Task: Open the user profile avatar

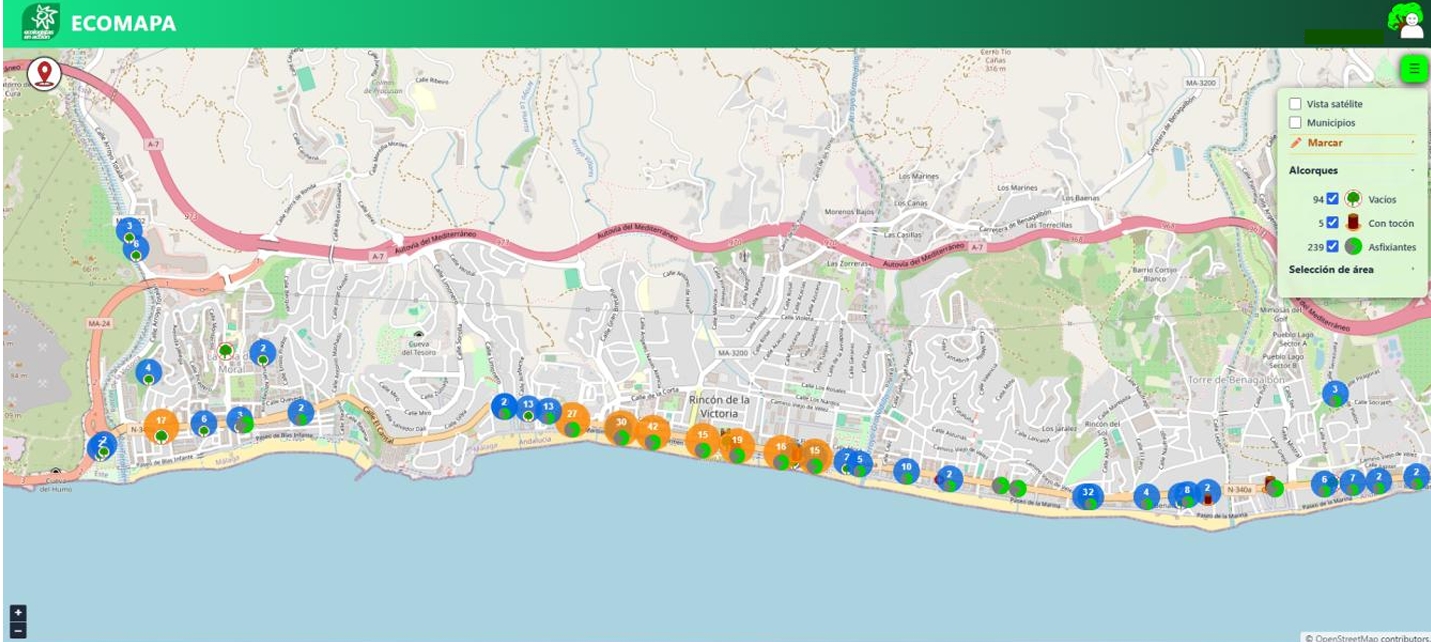Action: 1411,21
